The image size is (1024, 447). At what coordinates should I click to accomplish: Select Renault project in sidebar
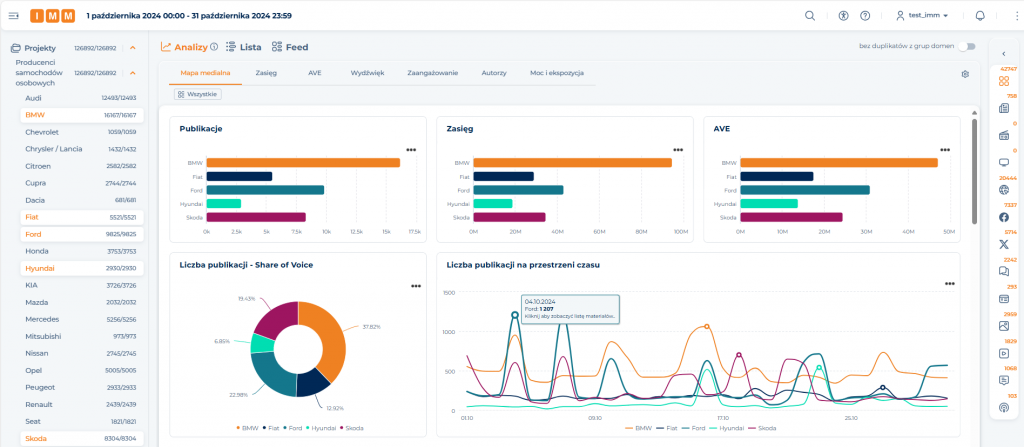pyautogui.click(x=81, y=405)
